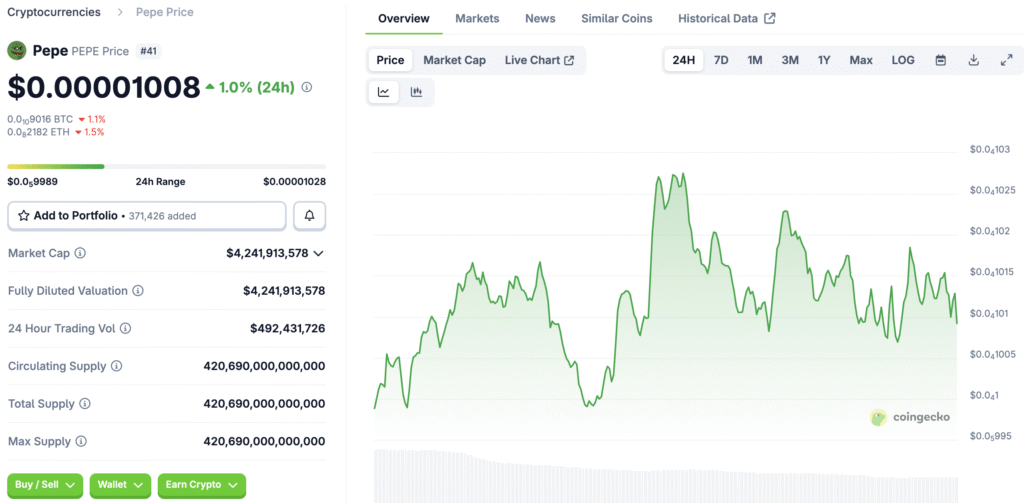Click the Market Cap info icon

(80, 253)
